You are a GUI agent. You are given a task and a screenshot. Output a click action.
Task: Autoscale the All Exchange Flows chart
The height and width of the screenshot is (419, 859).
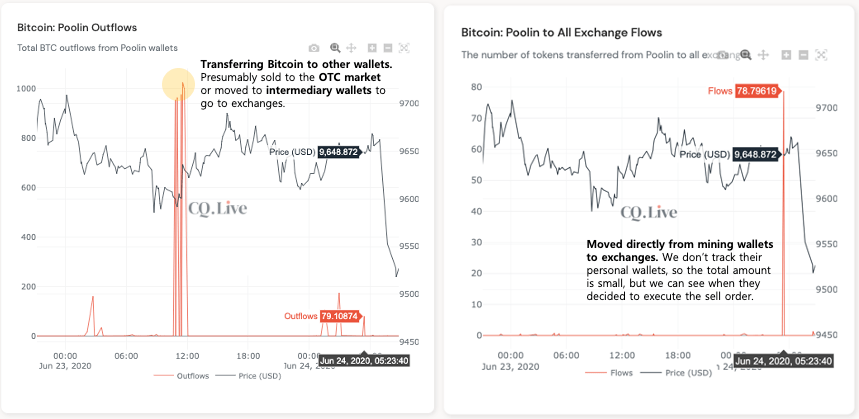[x=821, y=55]
